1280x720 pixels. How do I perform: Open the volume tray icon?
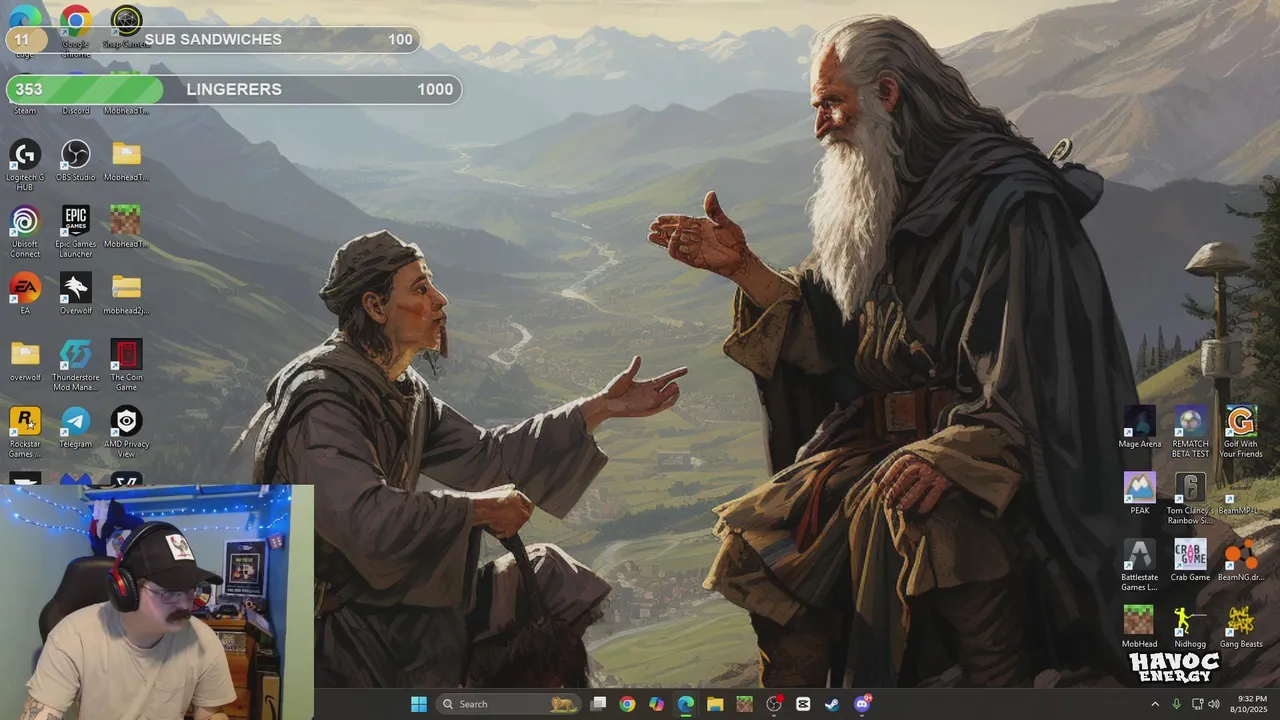coord(1214,704)
